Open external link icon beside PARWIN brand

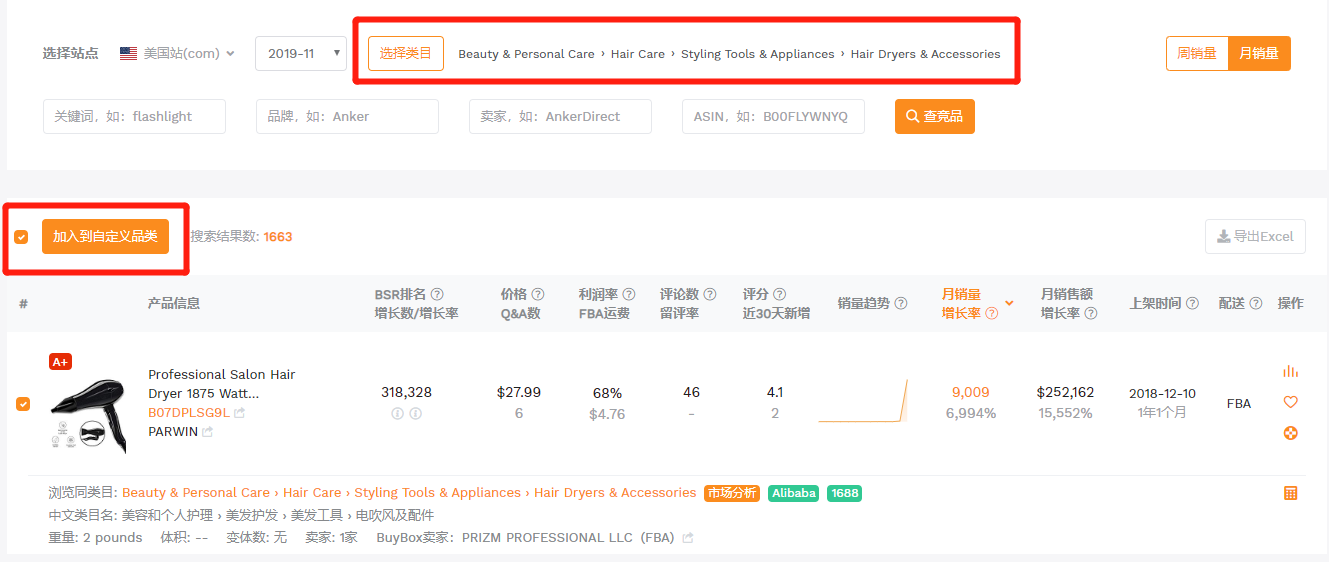208,432
